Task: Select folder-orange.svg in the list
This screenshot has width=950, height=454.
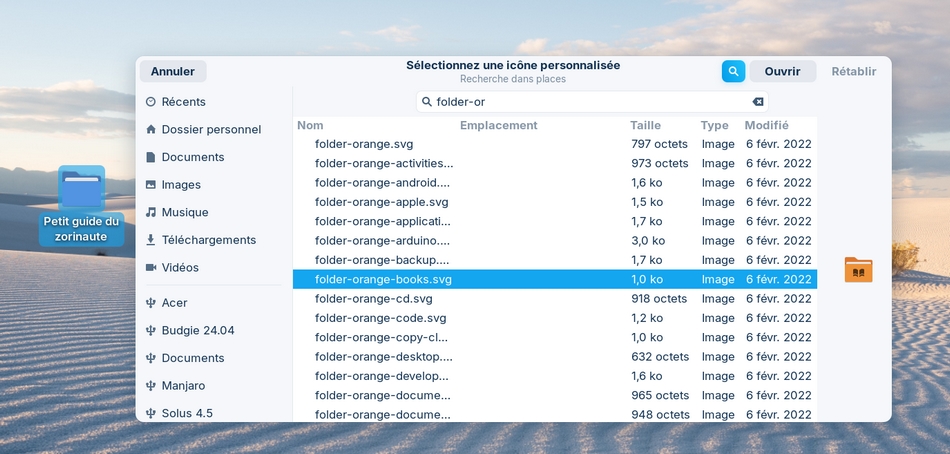Action: point(363,144)
